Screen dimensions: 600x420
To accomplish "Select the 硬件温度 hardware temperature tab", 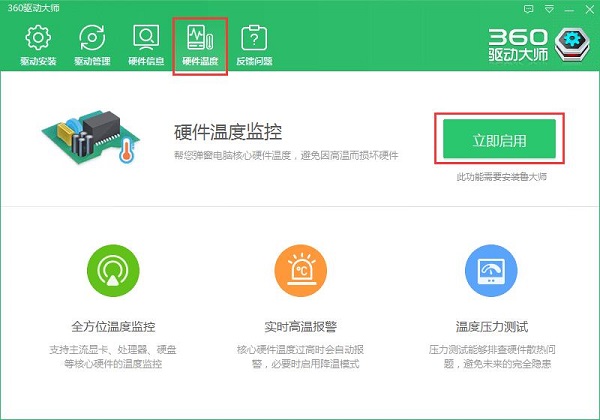I will 200,46.
